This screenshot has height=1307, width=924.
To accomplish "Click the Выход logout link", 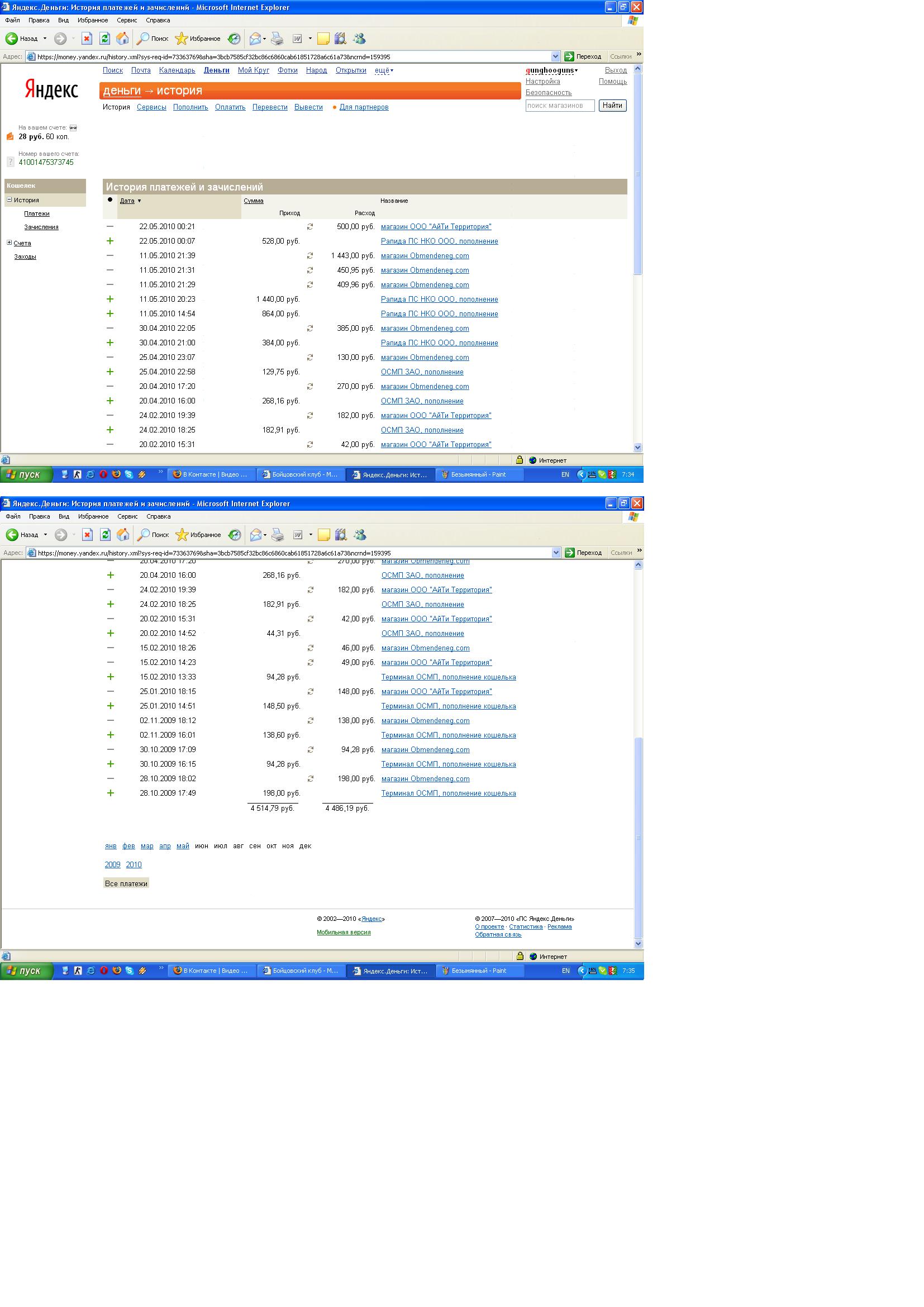I will tap(616, 70).
